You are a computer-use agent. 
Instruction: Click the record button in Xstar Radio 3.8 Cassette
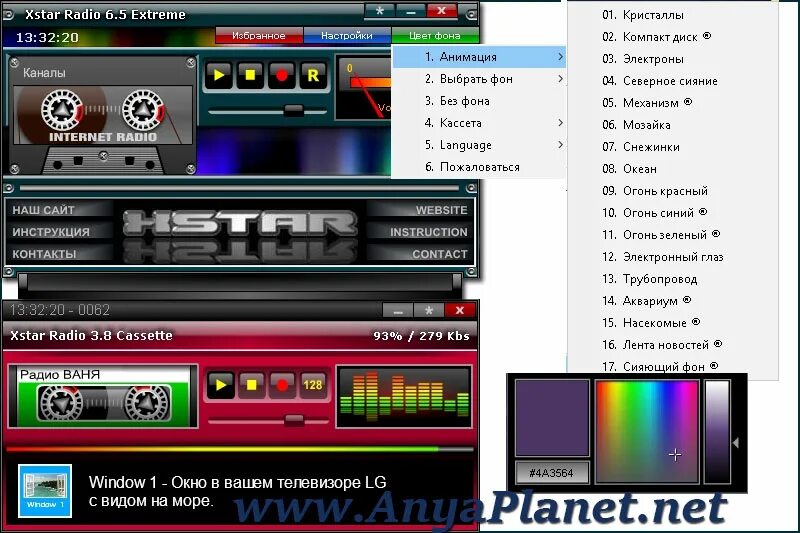pyautogui.click(x=282, y=385)
